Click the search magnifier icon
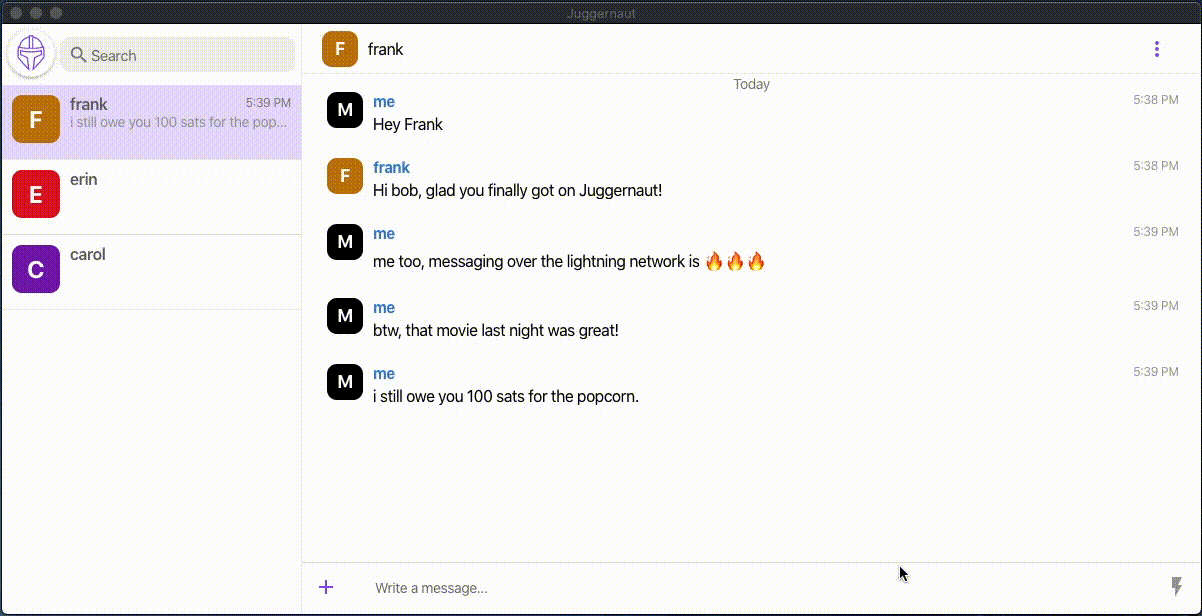Image resolution: width=1202 pixels, height=616 pixels. [78, 55]
